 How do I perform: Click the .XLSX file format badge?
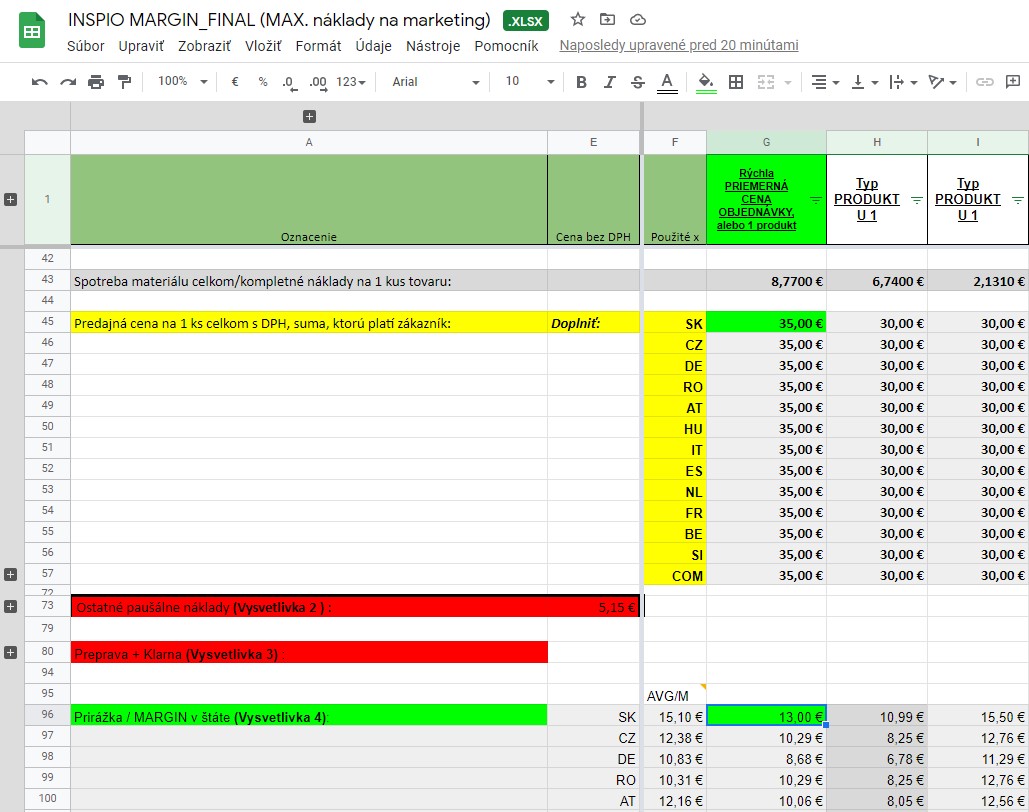tap(526, 21)
